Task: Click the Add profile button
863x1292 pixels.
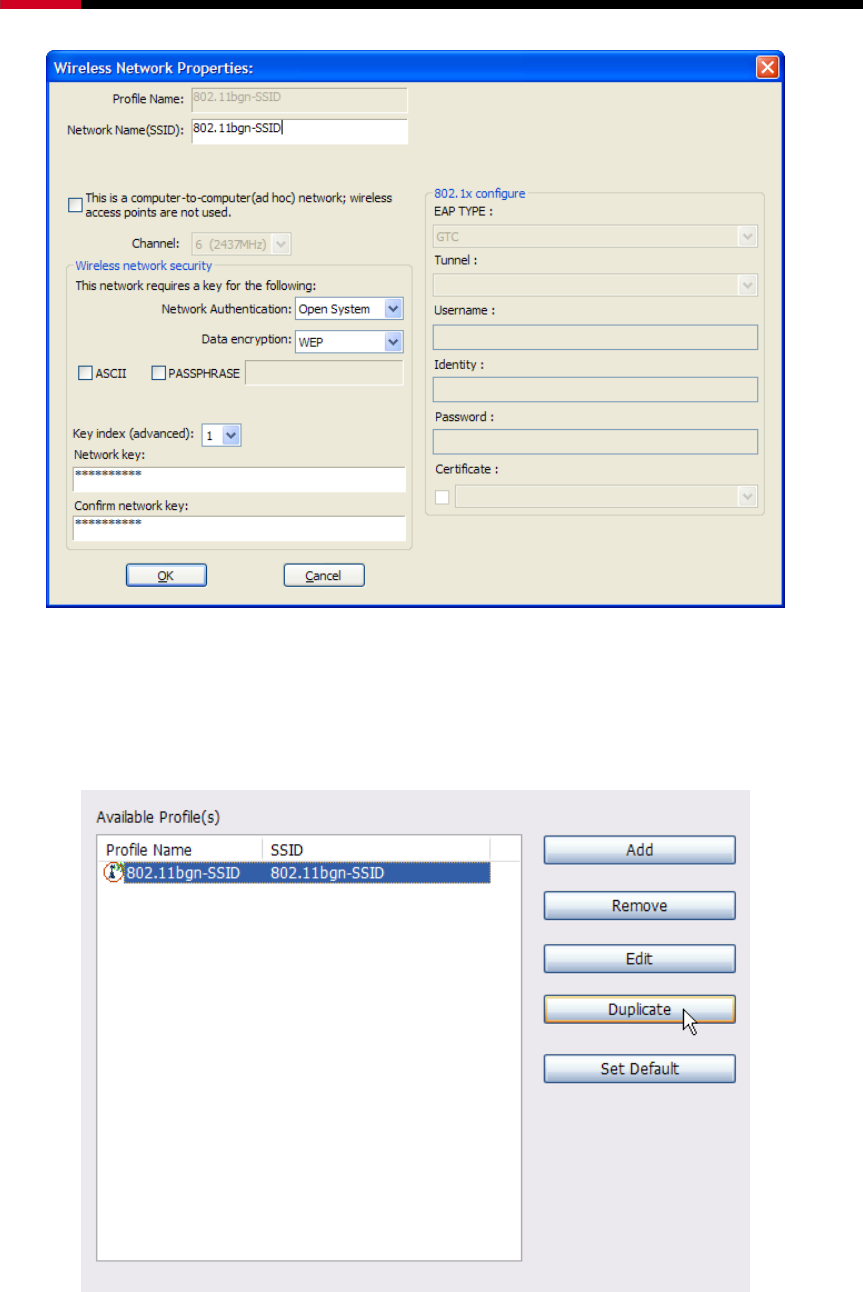Action: 640,850
